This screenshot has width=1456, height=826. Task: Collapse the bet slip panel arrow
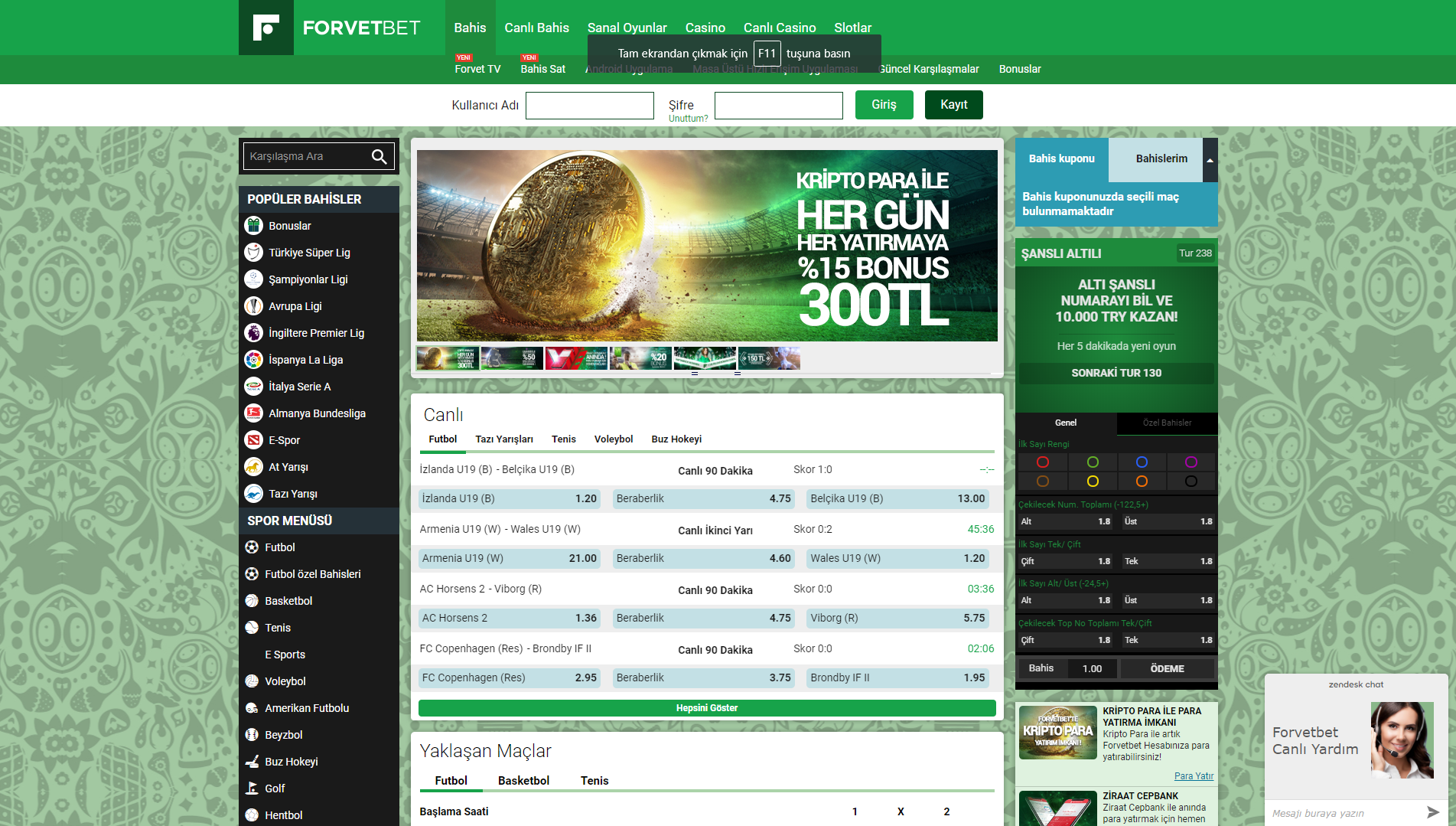[1210, 160]
